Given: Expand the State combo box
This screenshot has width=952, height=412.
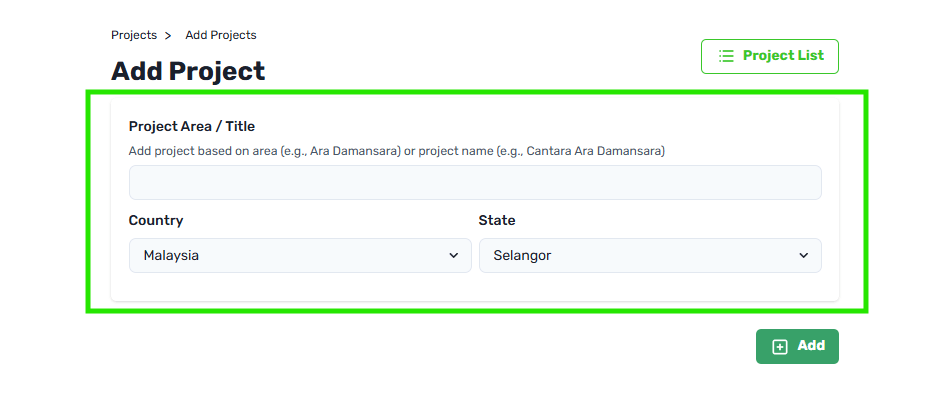Looking at the screenshot, I should [x=650, y=255].
